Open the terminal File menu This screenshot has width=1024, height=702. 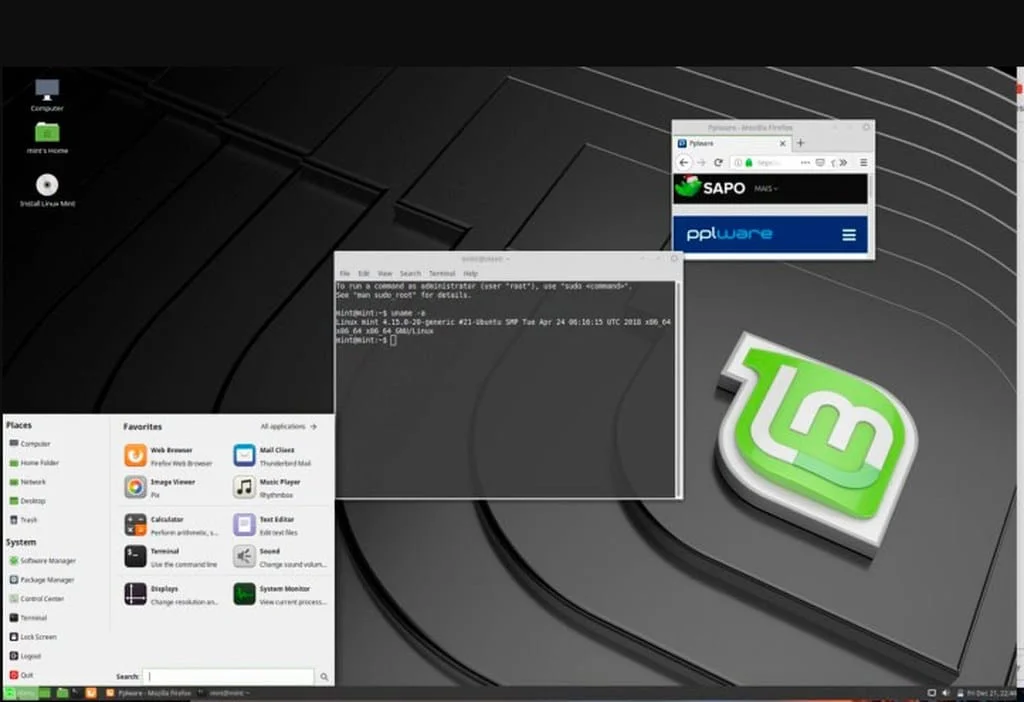tap(345, 274)
